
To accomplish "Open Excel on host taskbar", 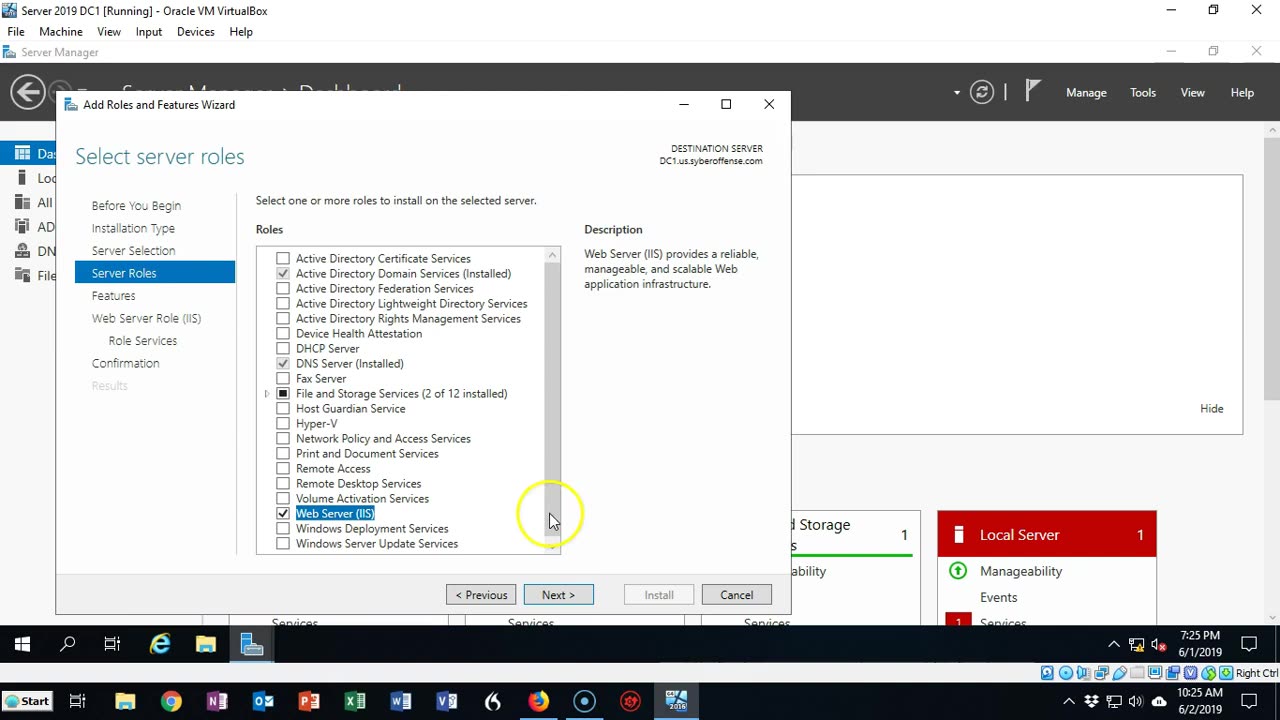I will [x=355, y=701].
